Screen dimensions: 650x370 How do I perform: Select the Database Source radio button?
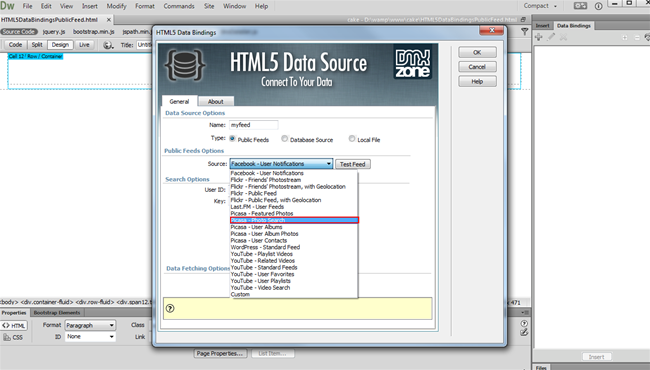pyautogui.click(x=284, y=138)
